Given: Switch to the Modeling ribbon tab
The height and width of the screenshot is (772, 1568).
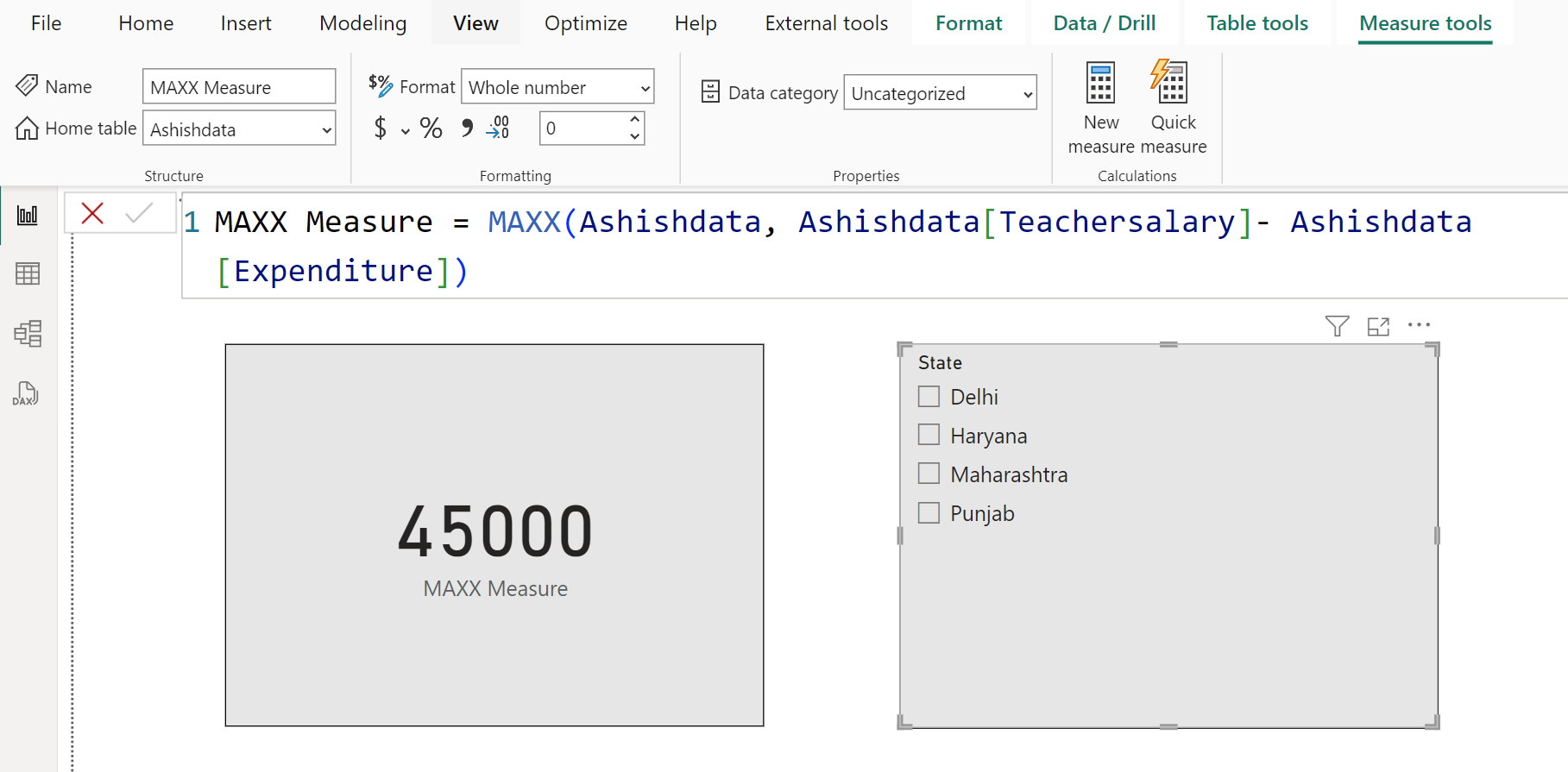Looking at the screenshot, I should tap(362, 23).
